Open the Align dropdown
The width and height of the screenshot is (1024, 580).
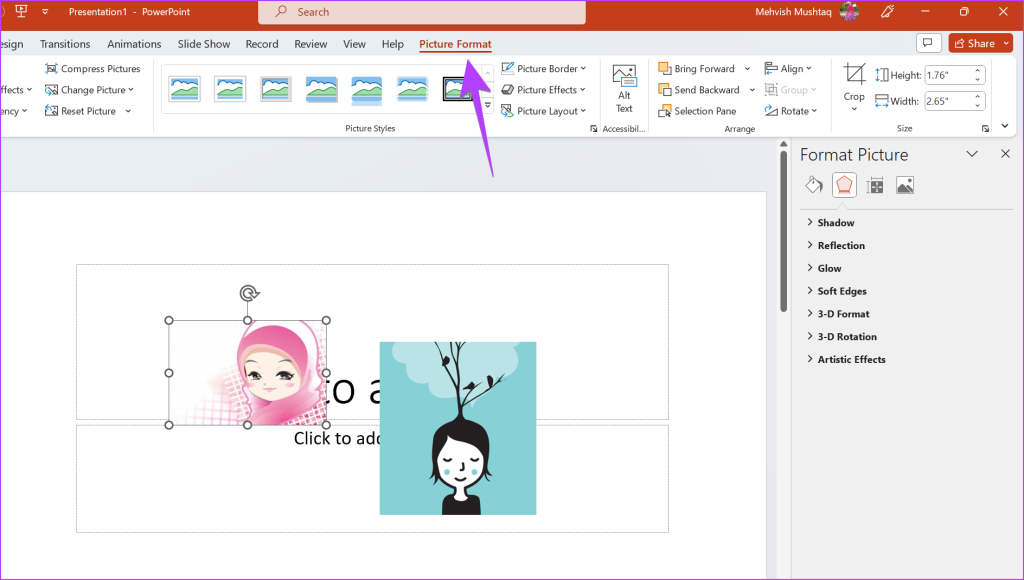click(x=788, y=69)
